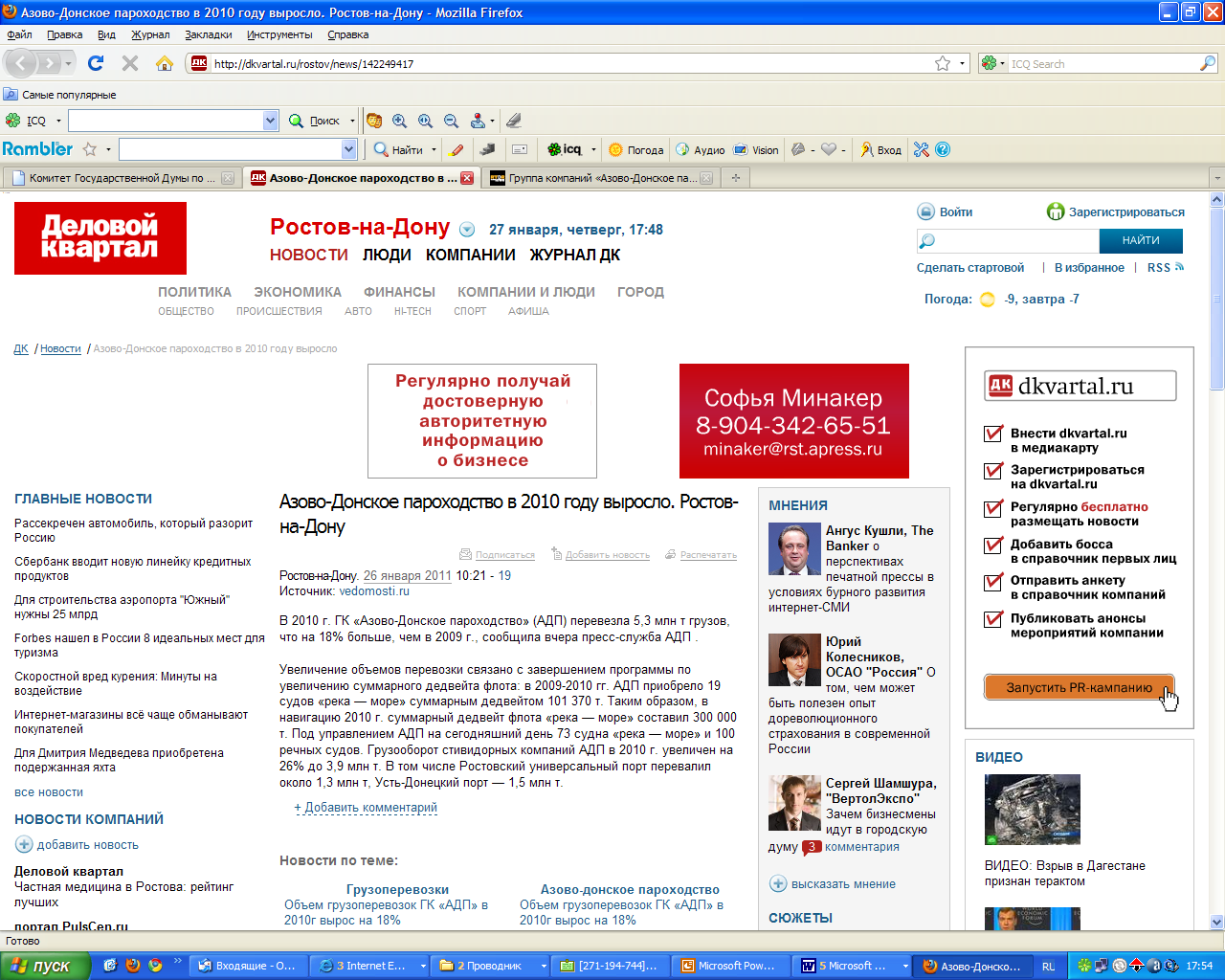The image size is (1225, 980).
Task: Open the Поиск button dropdown arrow
Action: (352, 121)
